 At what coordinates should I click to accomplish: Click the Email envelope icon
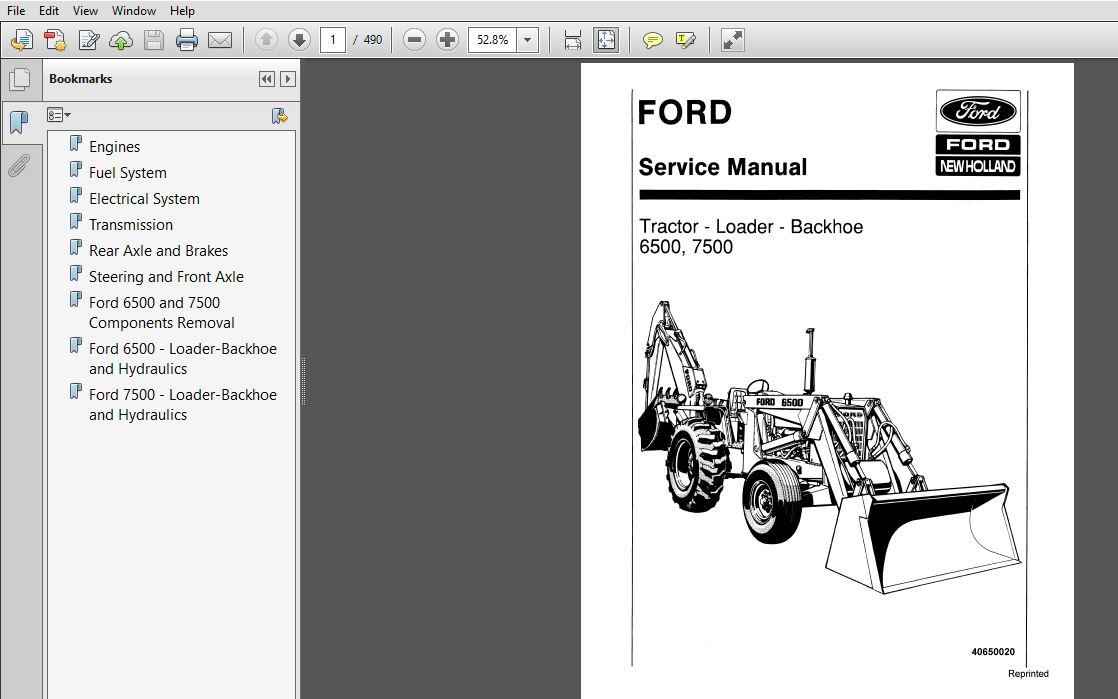(x=220, y=40)
